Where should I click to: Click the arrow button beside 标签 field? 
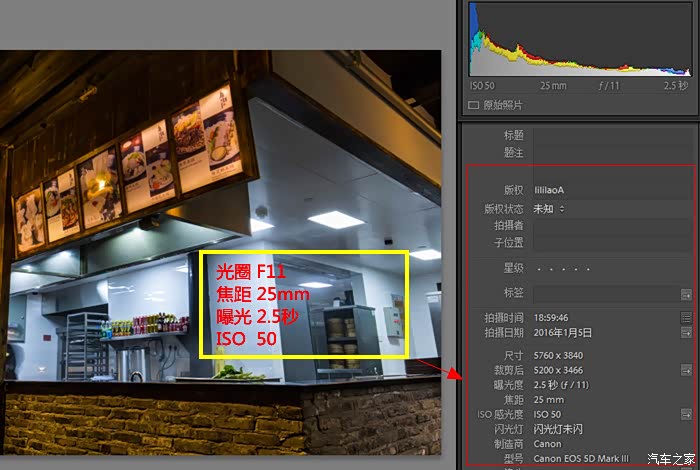686,294
